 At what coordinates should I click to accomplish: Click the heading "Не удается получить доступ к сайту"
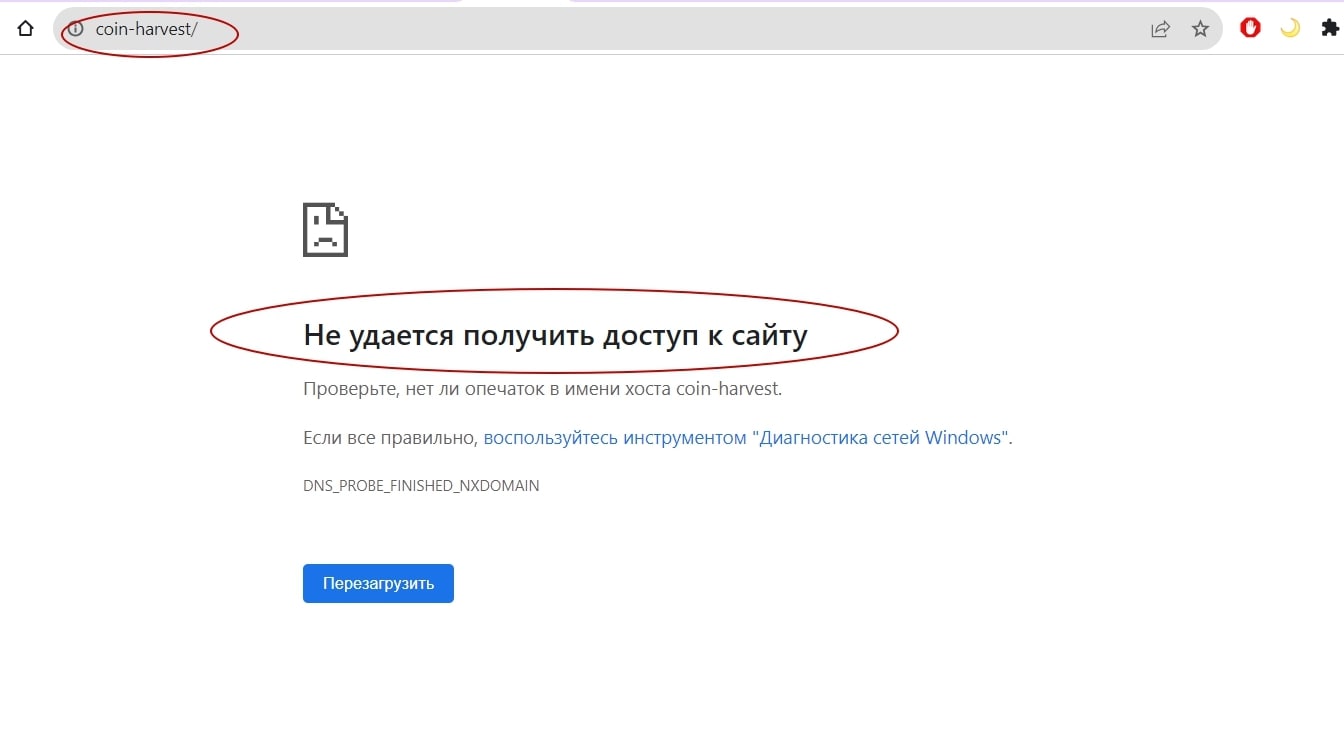555,335
